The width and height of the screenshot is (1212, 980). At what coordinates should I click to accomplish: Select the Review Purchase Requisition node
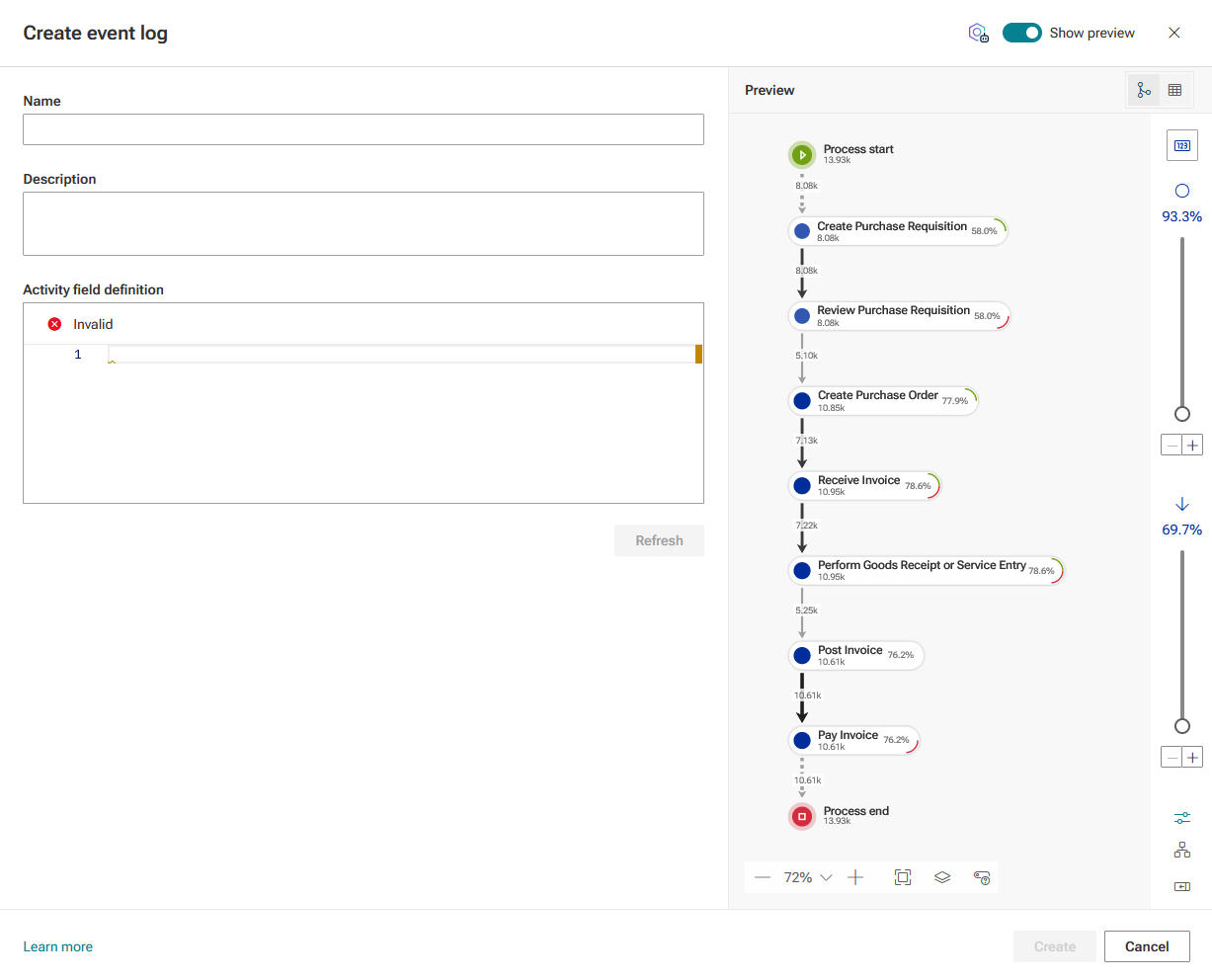[899, 316]
